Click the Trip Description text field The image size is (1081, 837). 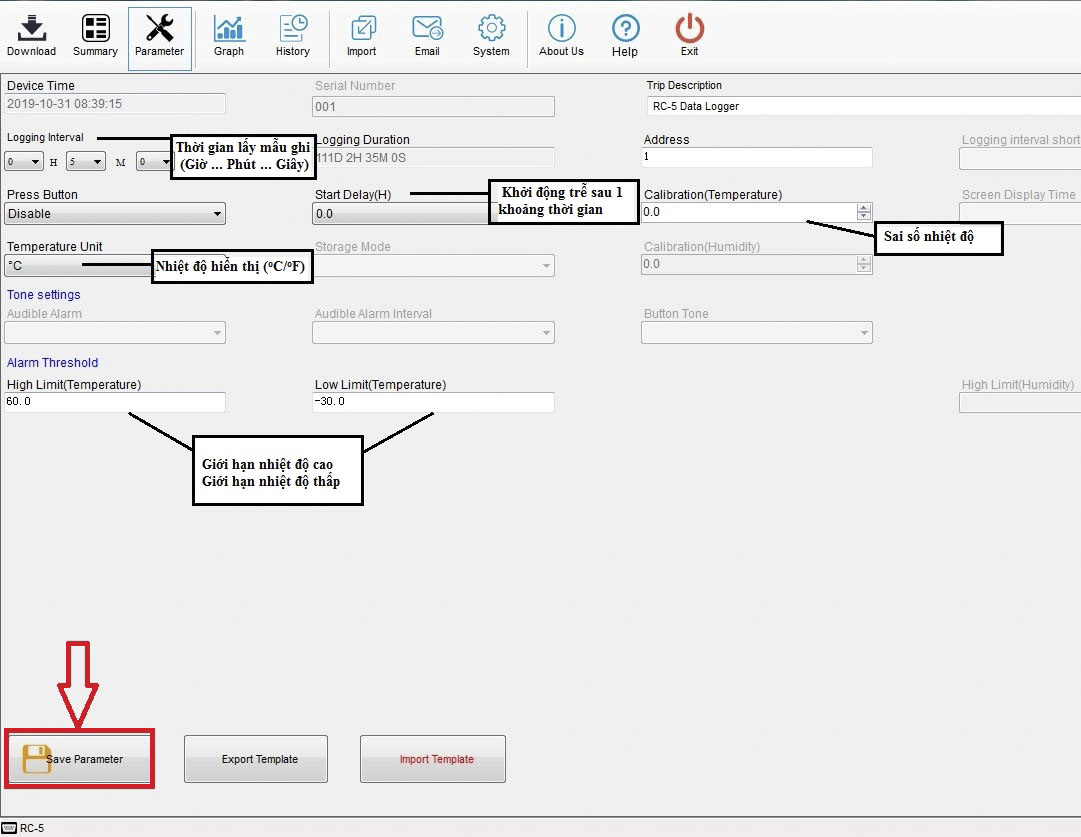[860, 106]
